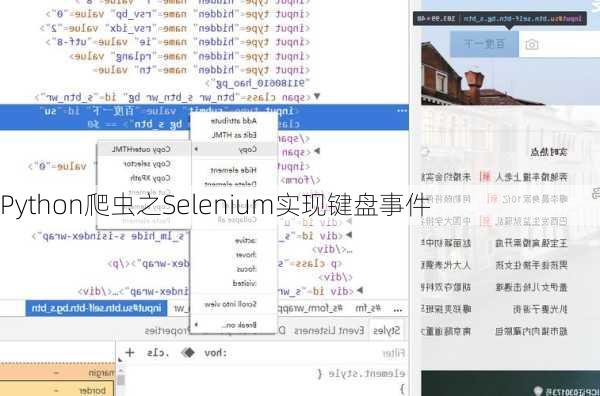Viewport: 600px width, 396px height.
Task: Select the closing form tag row
Action: [x=301, y=180]
